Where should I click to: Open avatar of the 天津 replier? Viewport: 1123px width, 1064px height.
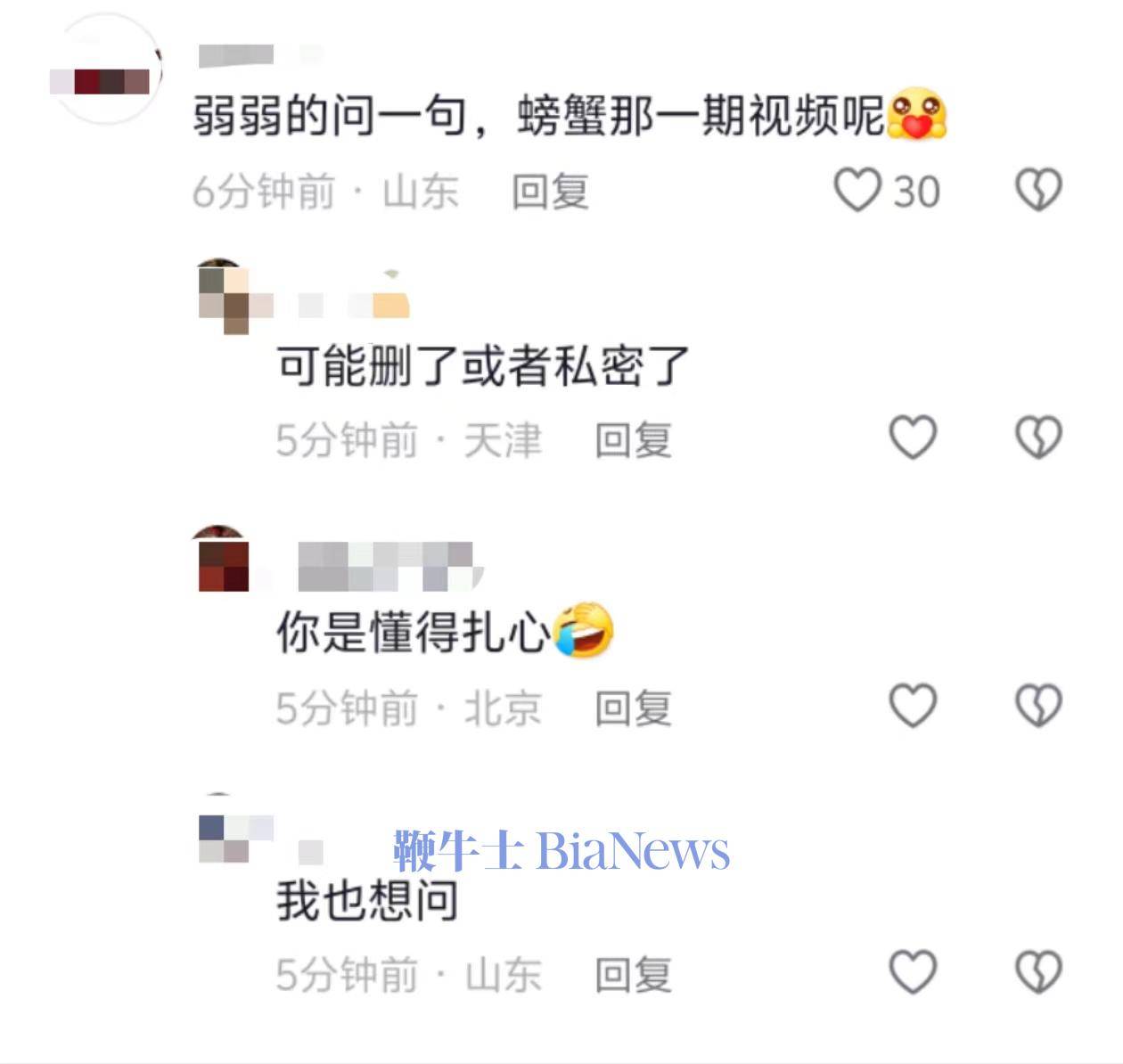(222, 297)
